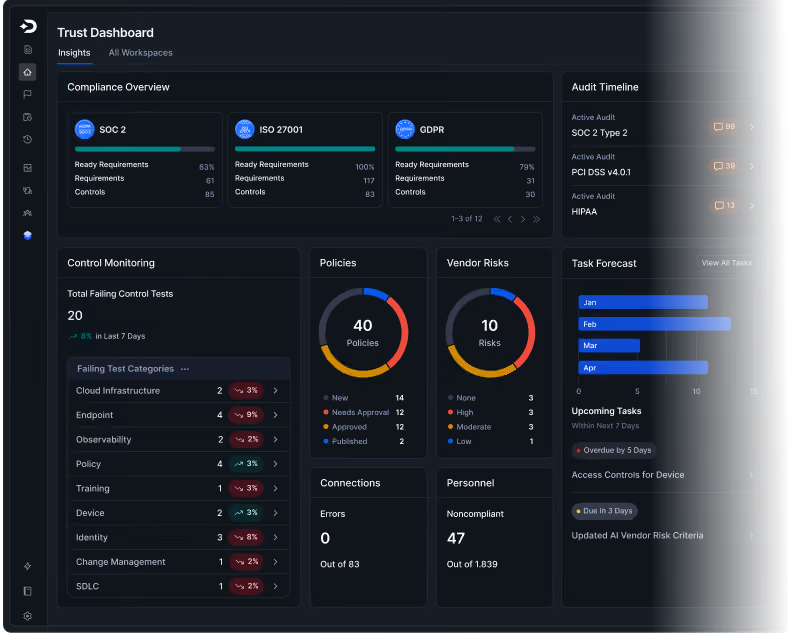Expand the Policy row chevron
788x633 pixels.
coord(275,464)
